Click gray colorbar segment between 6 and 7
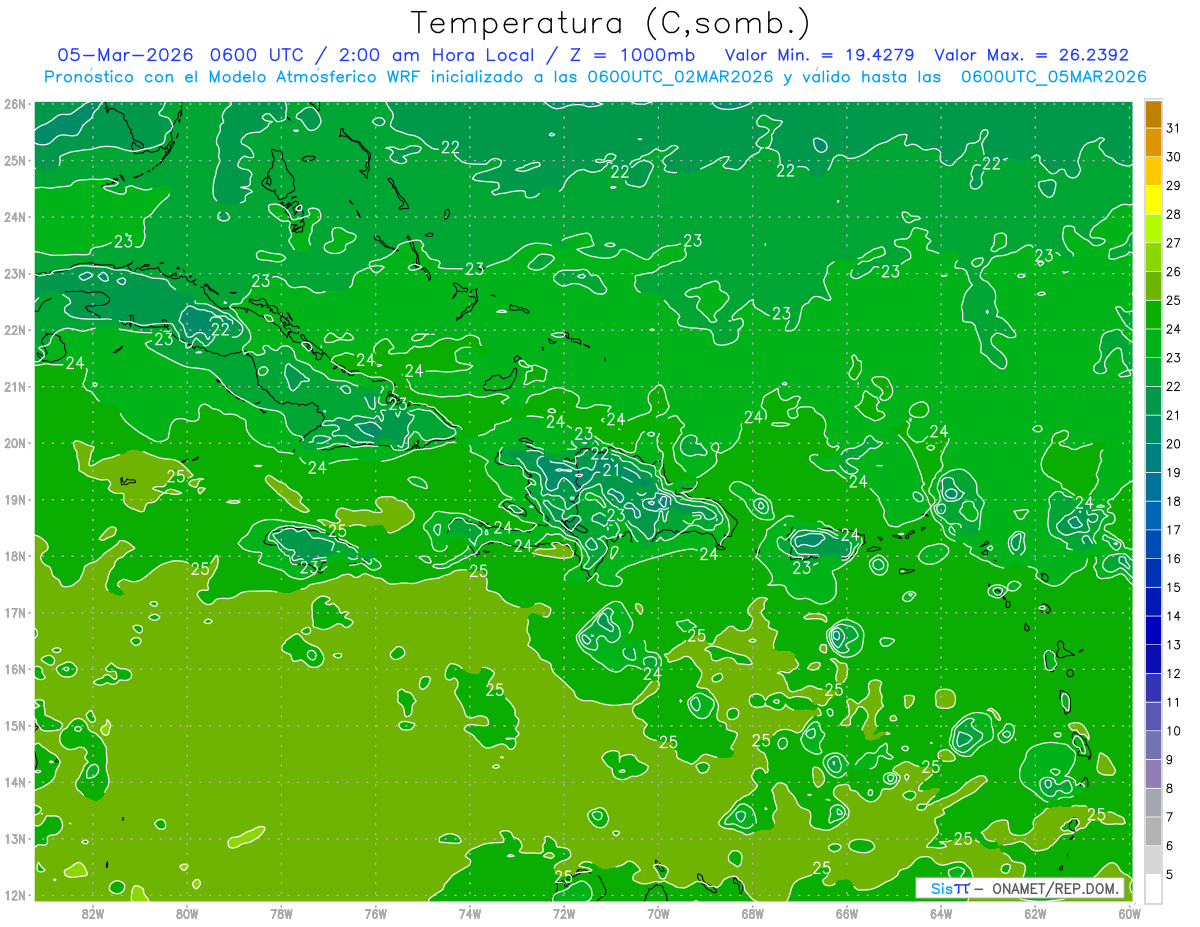 click(x=1153, y=830)
